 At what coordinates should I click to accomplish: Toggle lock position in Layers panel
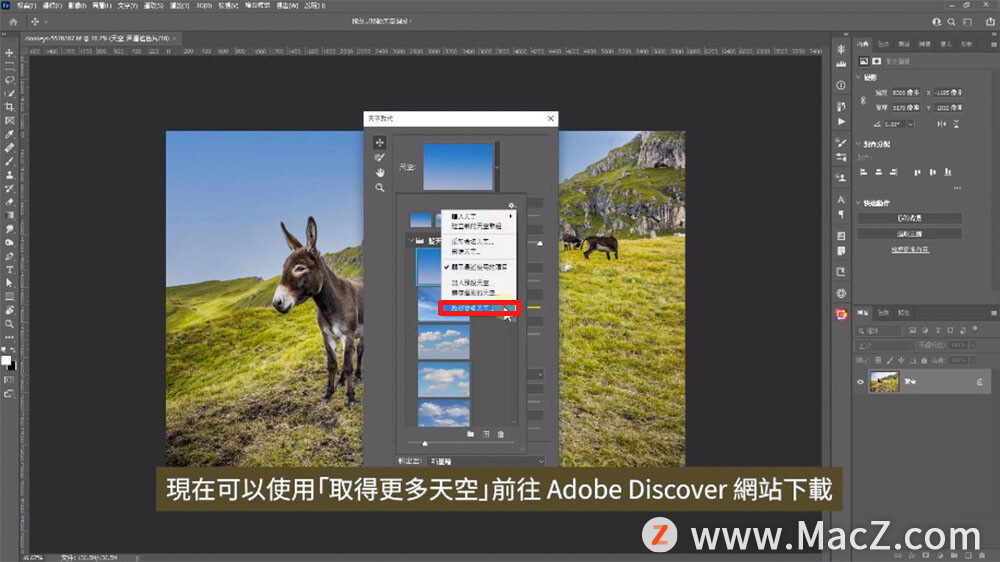(x=901, y=360)
